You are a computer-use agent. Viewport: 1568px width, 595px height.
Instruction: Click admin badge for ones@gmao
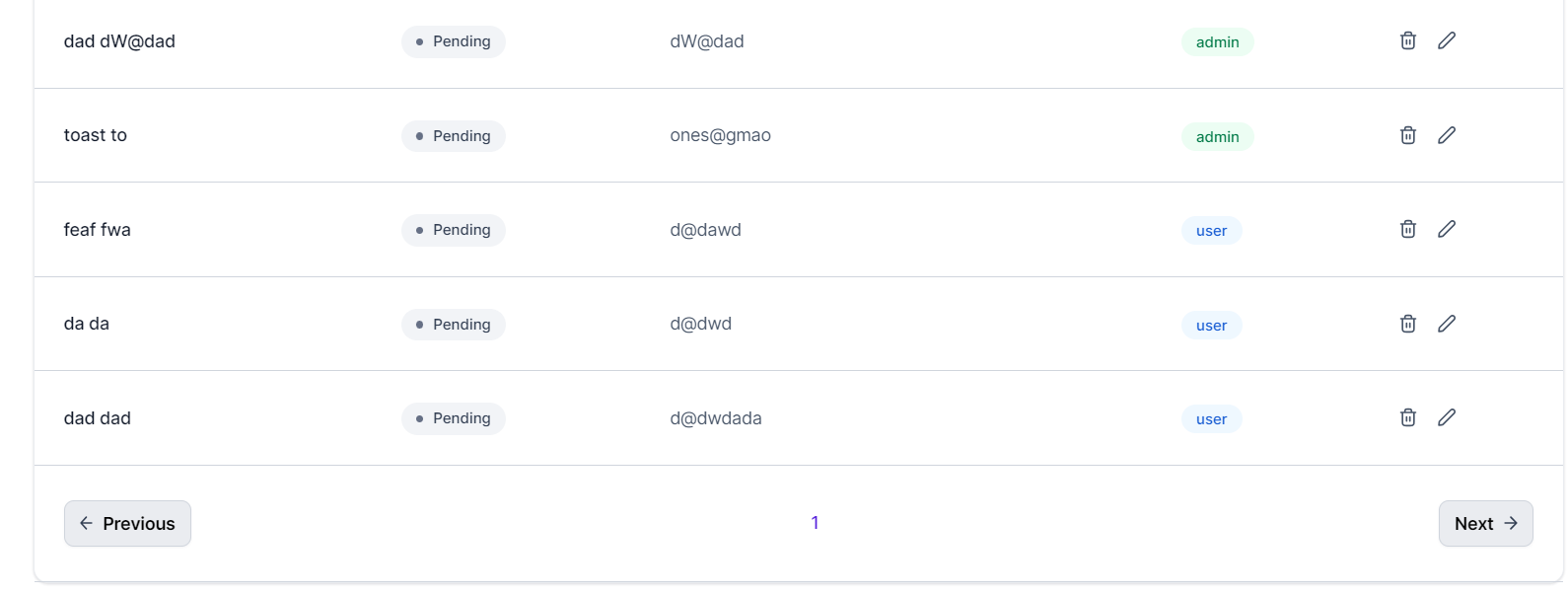point(1218,137)
